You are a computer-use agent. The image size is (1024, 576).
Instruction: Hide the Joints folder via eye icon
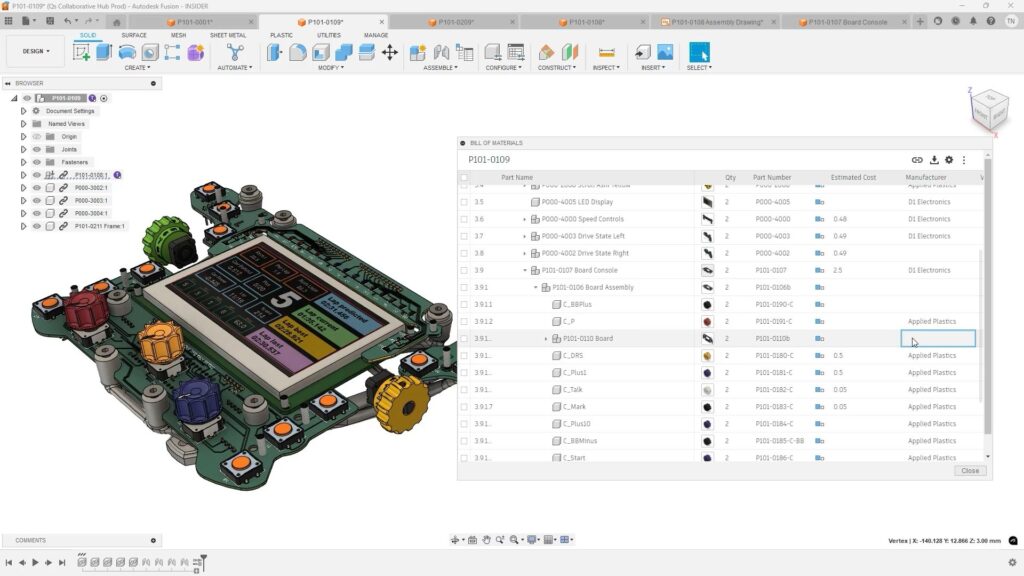coord(36,149)
